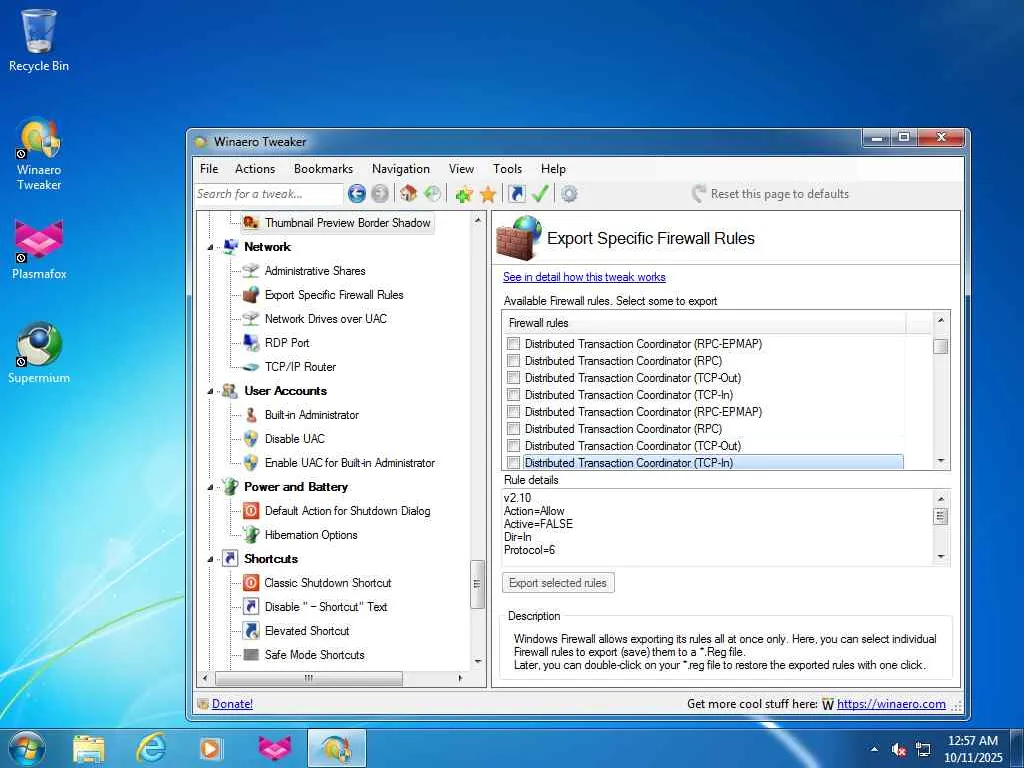Open the https://winaero.com link
1024x768 pixels.
click(x=891, y=703)
